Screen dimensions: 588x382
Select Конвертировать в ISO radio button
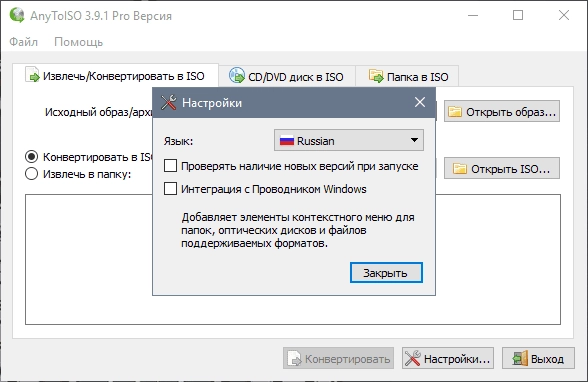32,157
